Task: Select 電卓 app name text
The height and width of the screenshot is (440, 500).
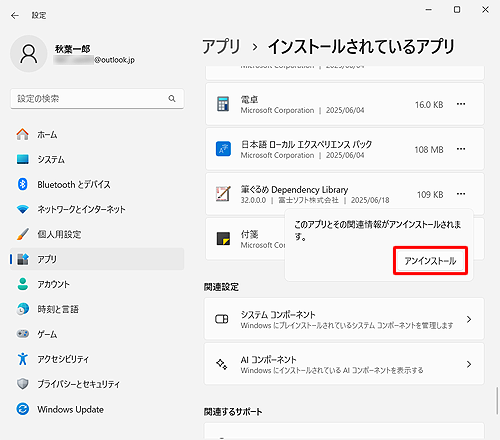Action: [249, 99]
